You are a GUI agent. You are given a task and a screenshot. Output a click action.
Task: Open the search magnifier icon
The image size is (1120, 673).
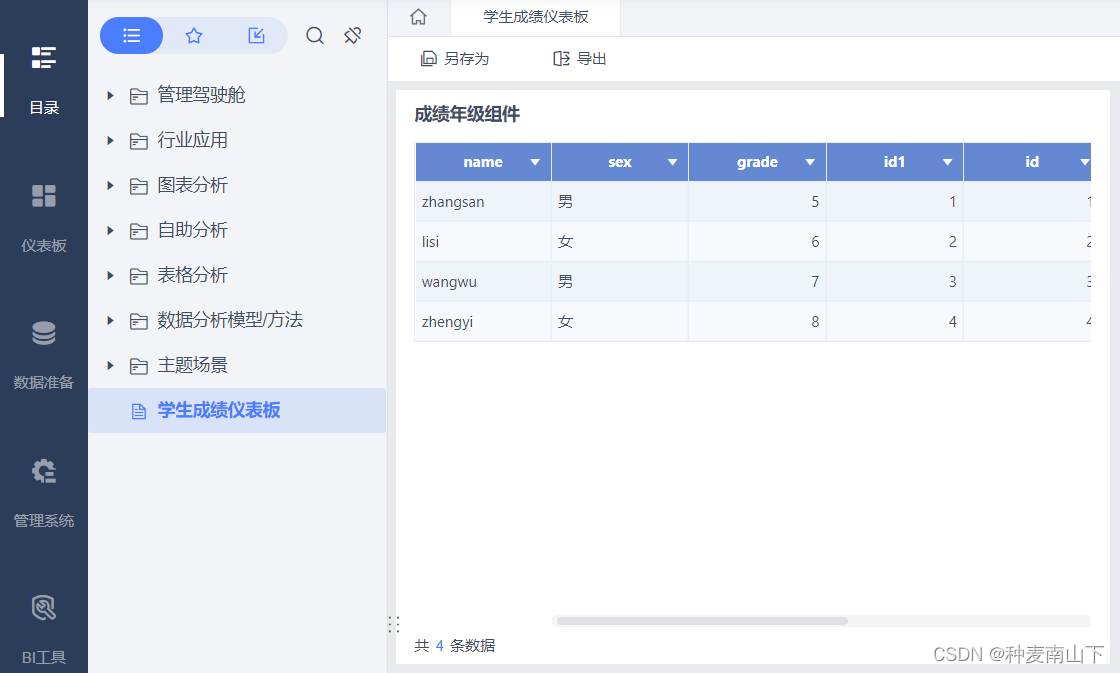[314, 35]
